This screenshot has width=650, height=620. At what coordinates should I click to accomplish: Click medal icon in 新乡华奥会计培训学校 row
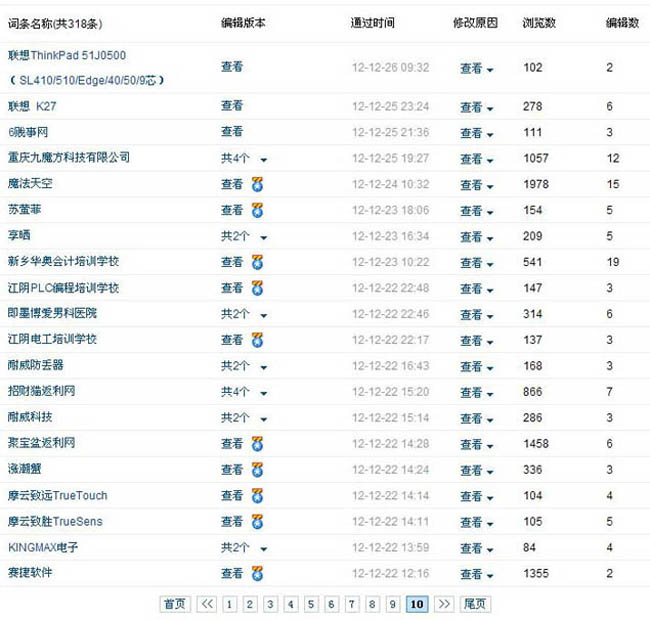tap(257, 262)
